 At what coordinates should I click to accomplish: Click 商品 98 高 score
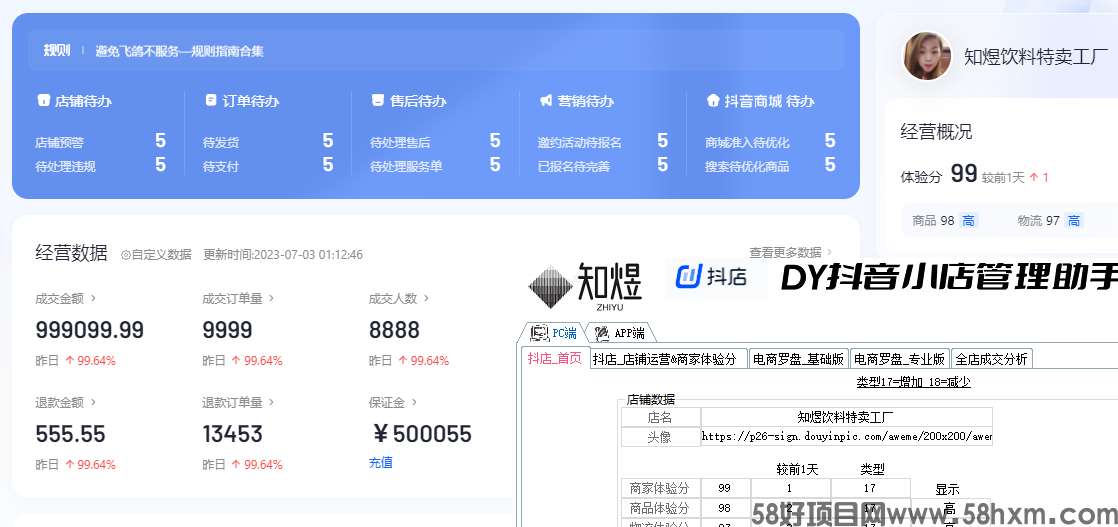coord(945,221)
